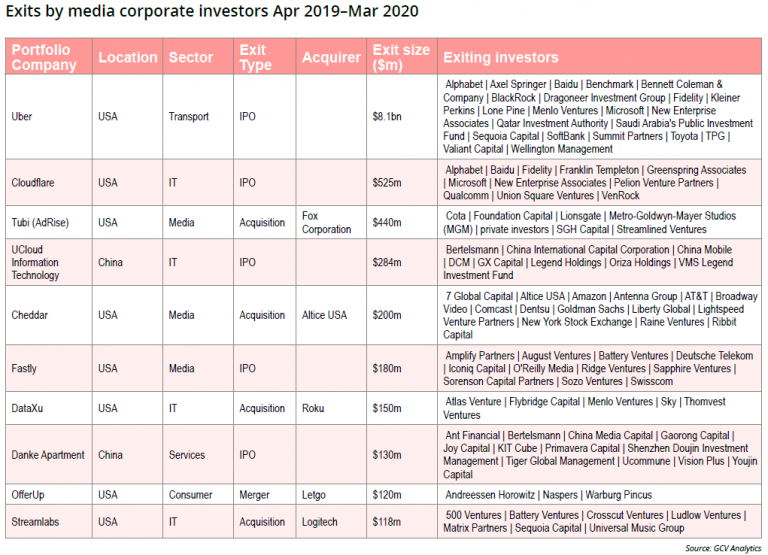768x555 pixels.
Task: Click the Danke Apartment cell
Action: click(x=48, y=455)
